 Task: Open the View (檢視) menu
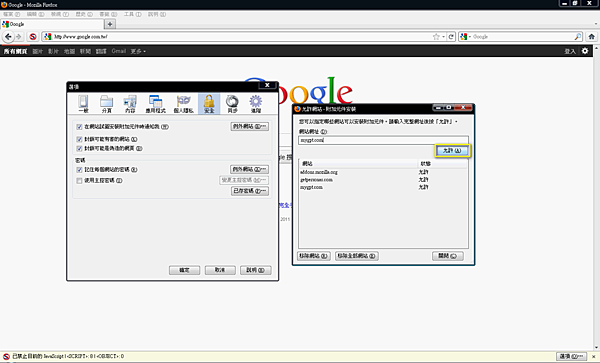click(60, 14)
